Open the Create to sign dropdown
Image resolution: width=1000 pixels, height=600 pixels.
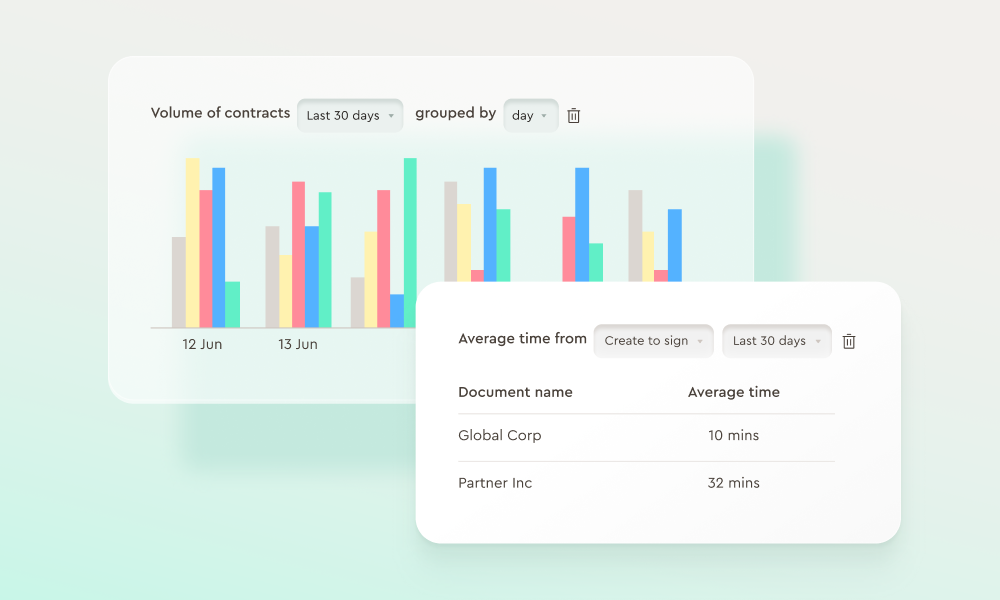(x=653, y=341)
